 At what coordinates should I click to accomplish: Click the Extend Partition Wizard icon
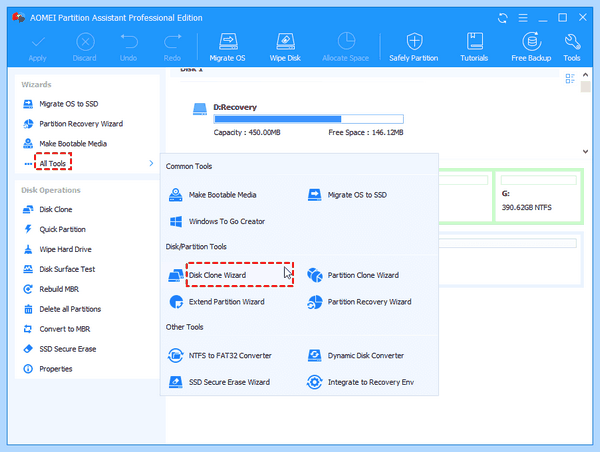pos(176,302)
